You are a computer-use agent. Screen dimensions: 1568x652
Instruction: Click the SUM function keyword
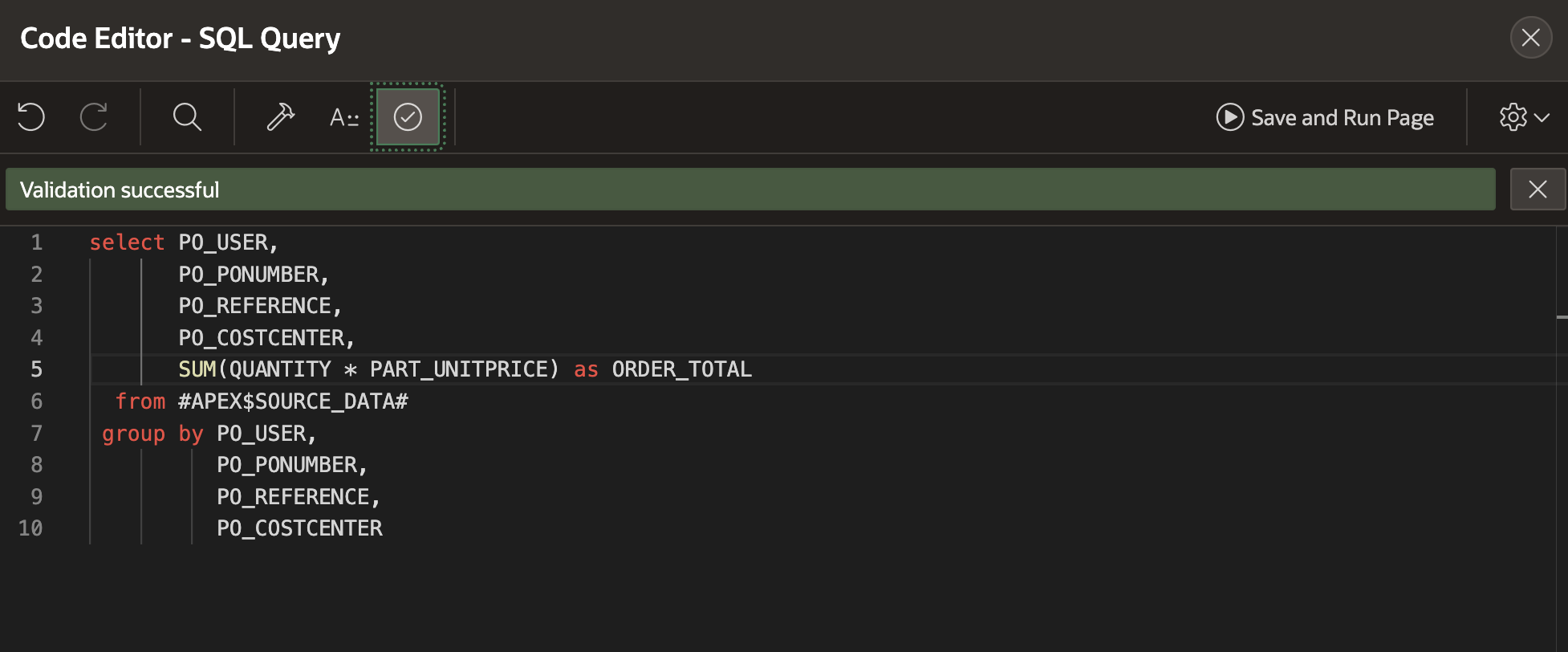(x=197, y=369)
